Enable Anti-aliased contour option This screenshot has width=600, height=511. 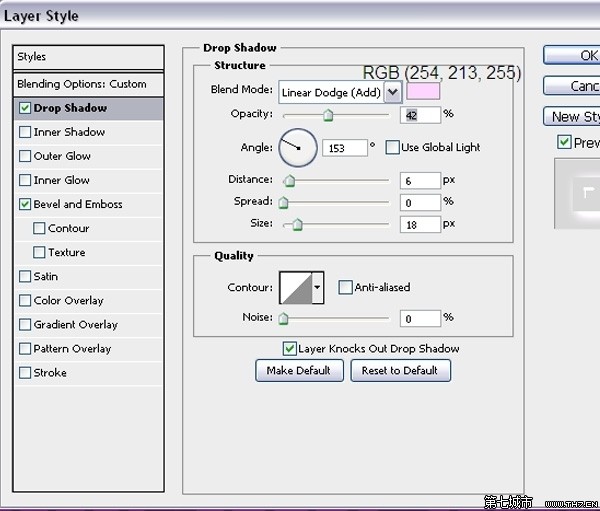pyautogui.click(x=345, y=288)
